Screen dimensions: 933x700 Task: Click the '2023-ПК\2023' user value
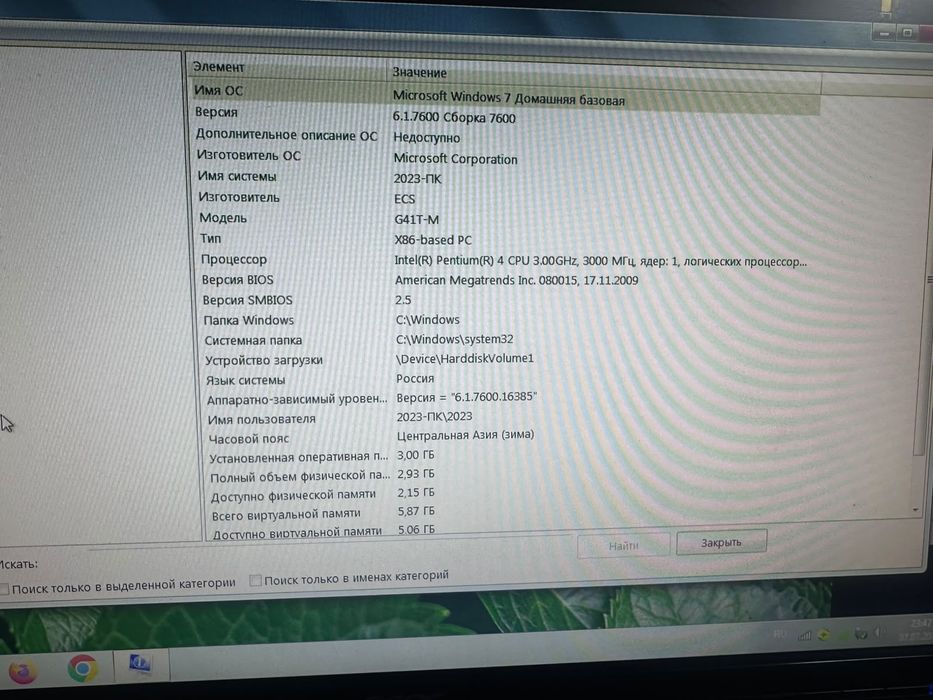[x=434, y=417]
